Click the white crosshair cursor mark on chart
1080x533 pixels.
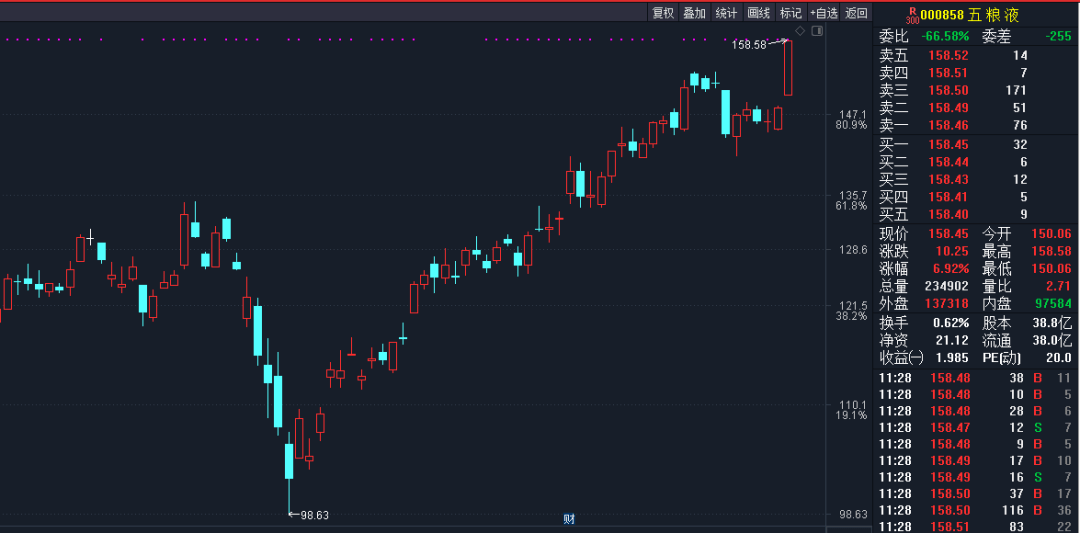[x=90, y=238]
